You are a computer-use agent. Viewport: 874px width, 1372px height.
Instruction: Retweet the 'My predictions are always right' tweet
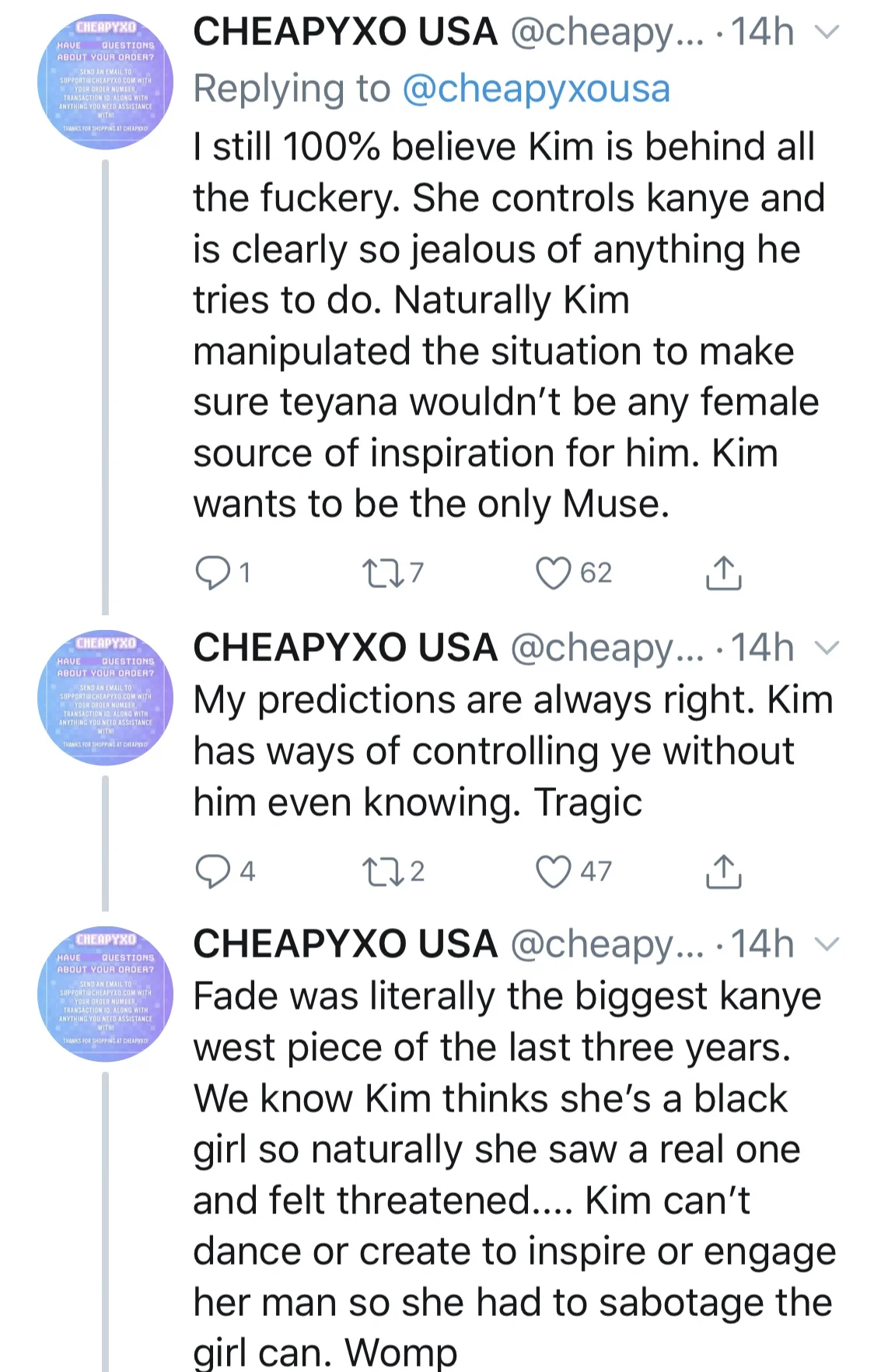point(383,871)
